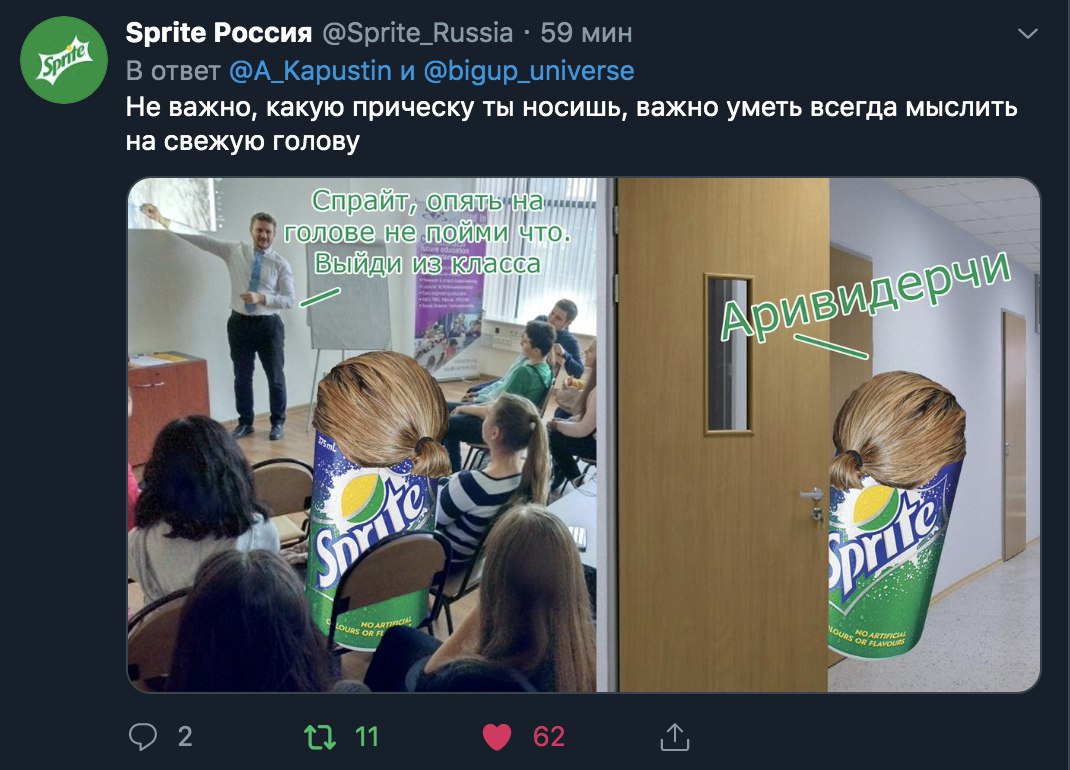Click the 59 мин timestamp
1070x770 pixels.
pyautogui.click(x=586, y=33)
